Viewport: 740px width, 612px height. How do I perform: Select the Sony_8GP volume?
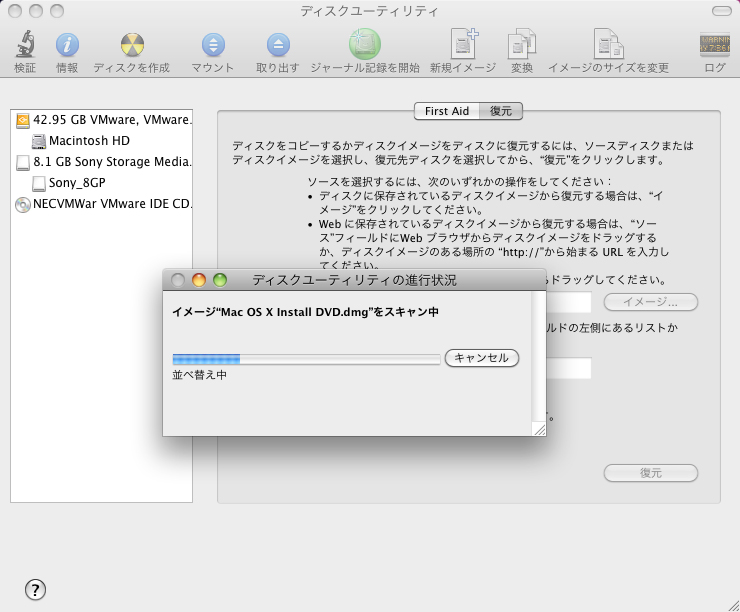pyautogui.click(x=101, y=183)
